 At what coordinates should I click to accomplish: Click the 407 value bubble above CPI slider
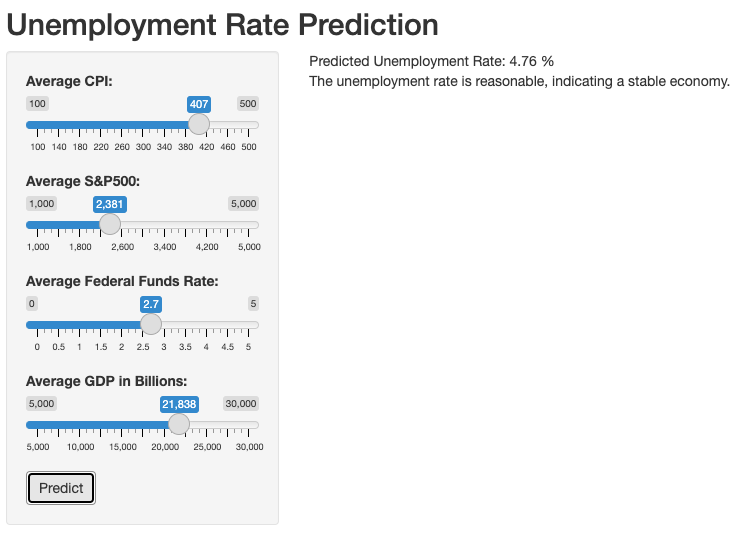click(x=199, y=103)
